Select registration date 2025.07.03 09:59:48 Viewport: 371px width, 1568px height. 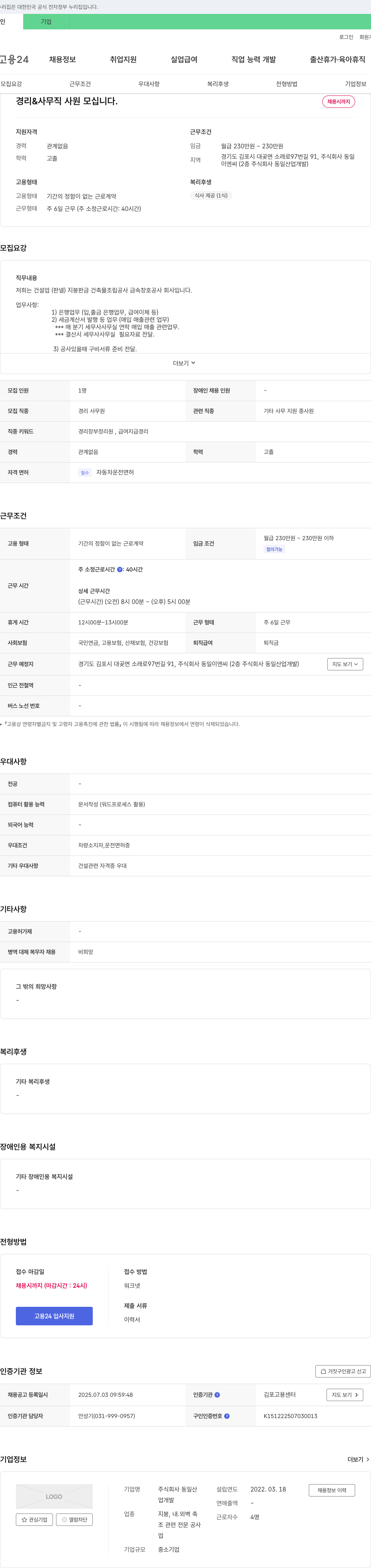pyautogui.click(x=106, y=1395)
